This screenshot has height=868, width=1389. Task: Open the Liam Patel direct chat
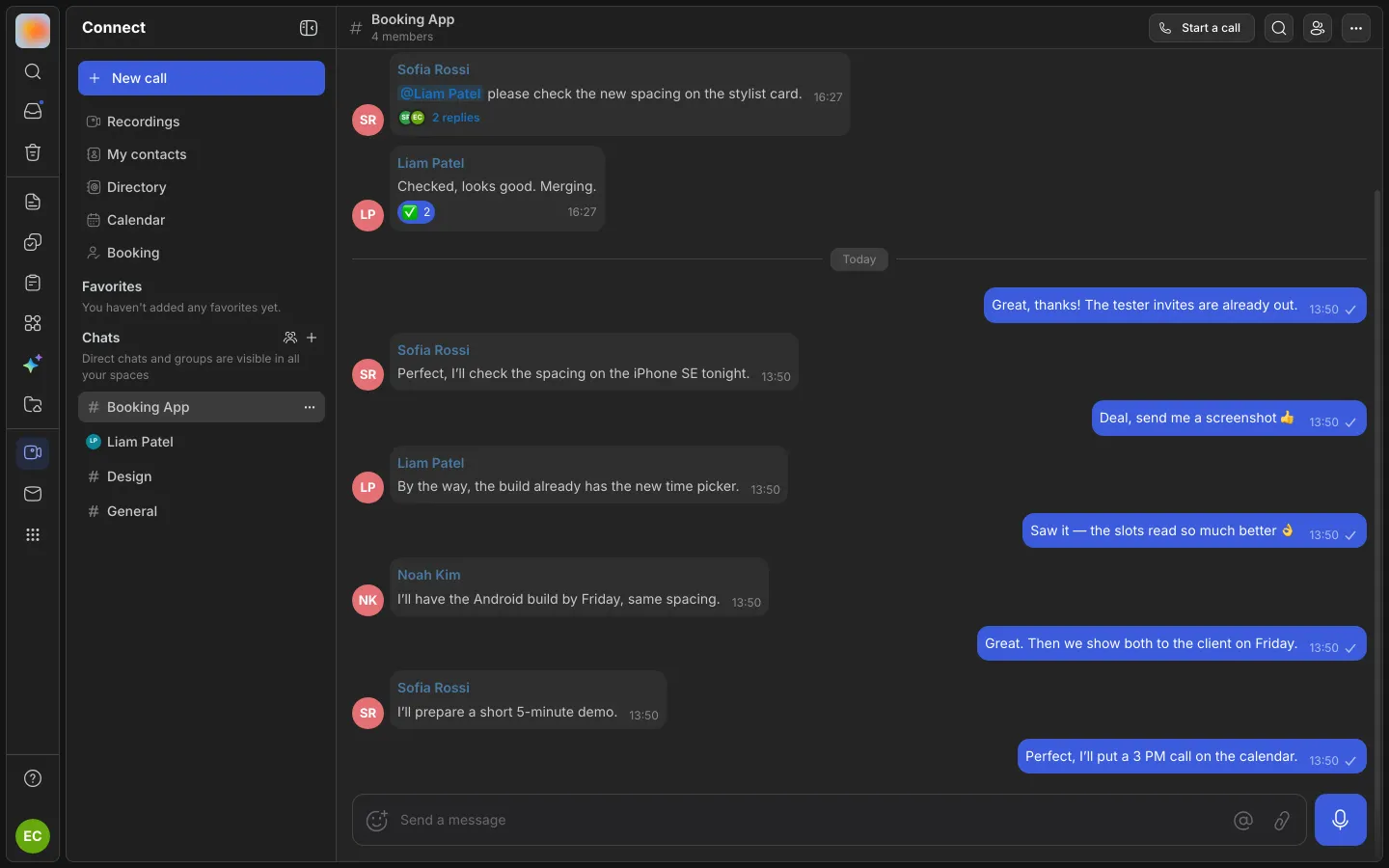202,442
